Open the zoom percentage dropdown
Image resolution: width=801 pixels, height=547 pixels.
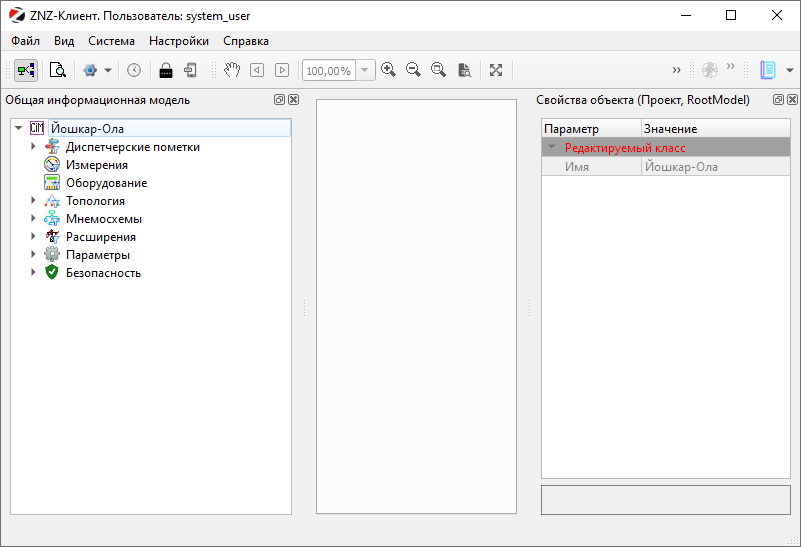tap(364, 71)
